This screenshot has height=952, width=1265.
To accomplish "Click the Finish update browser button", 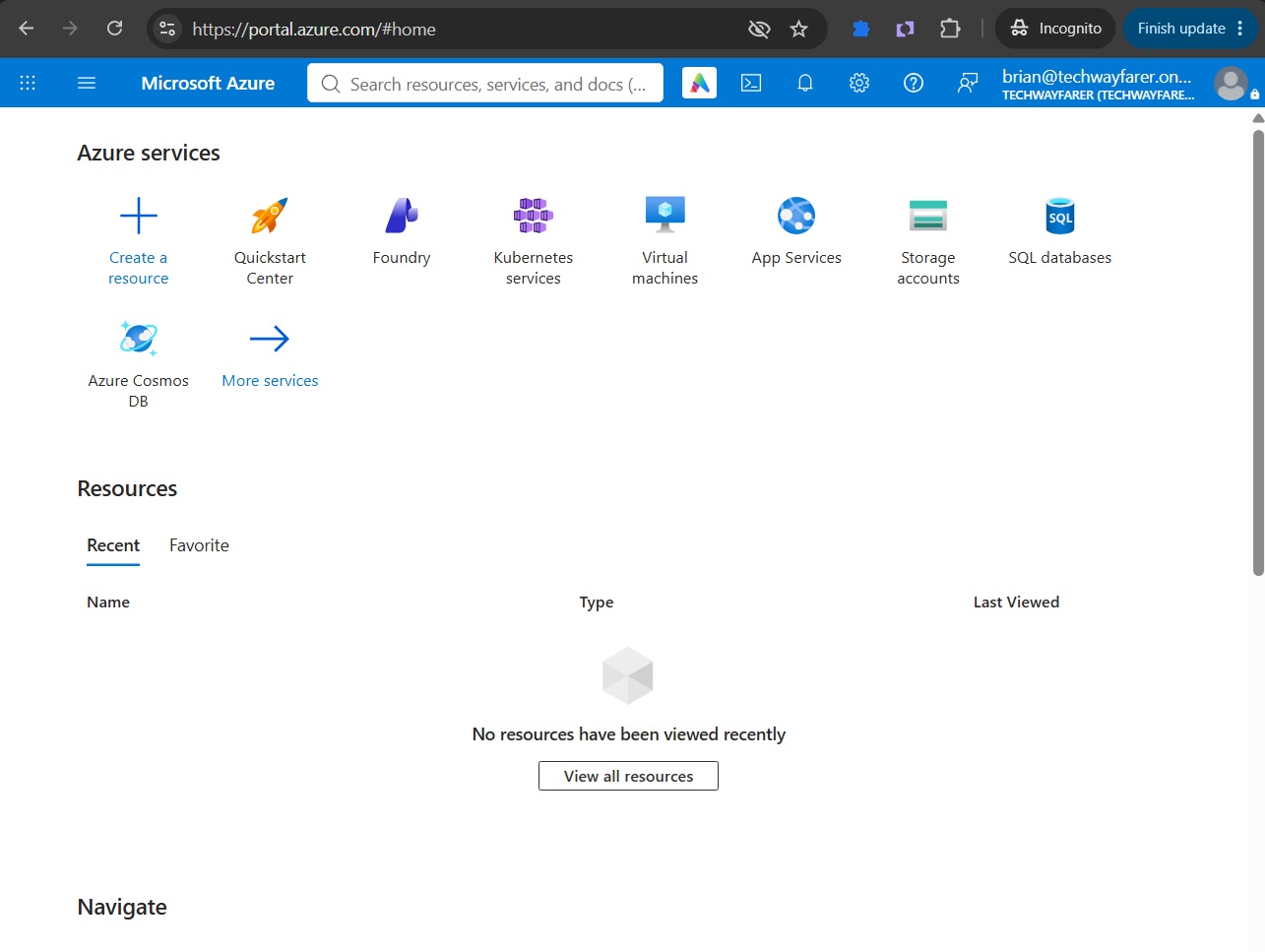I will tap(1189, 29).
